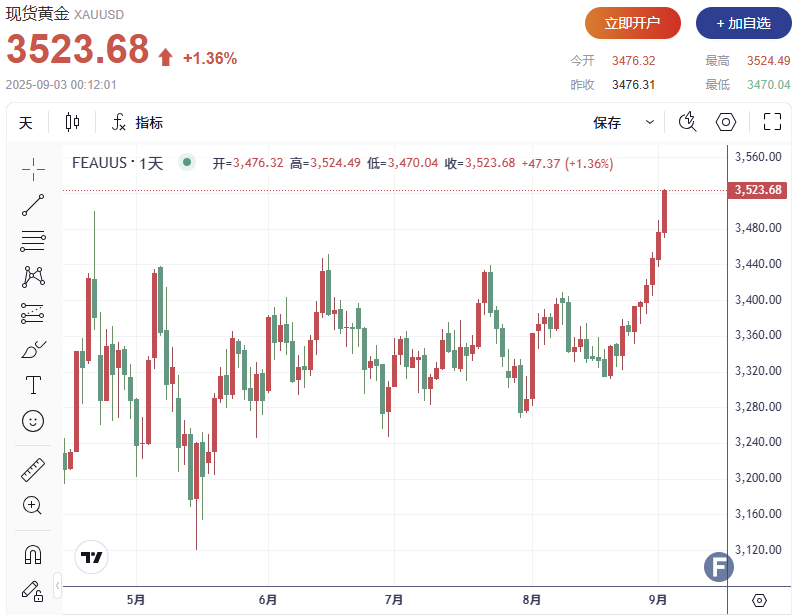Toggle magnet mode for drawings
The height and width of the screenshot is (615, 795).
33,553
